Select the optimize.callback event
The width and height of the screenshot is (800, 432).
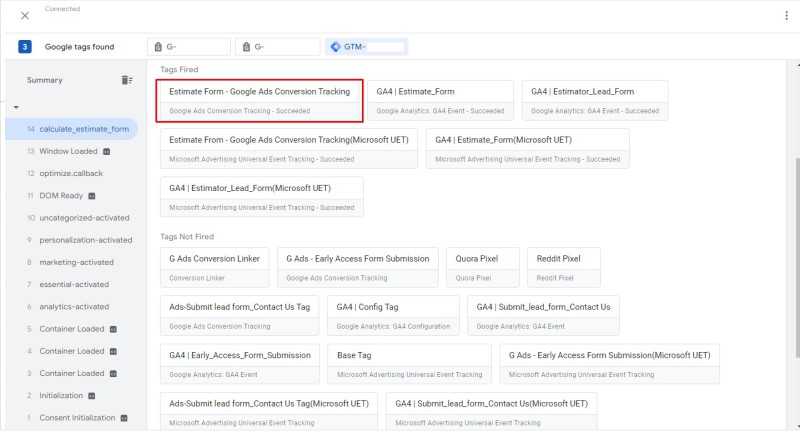click(70, 173)
